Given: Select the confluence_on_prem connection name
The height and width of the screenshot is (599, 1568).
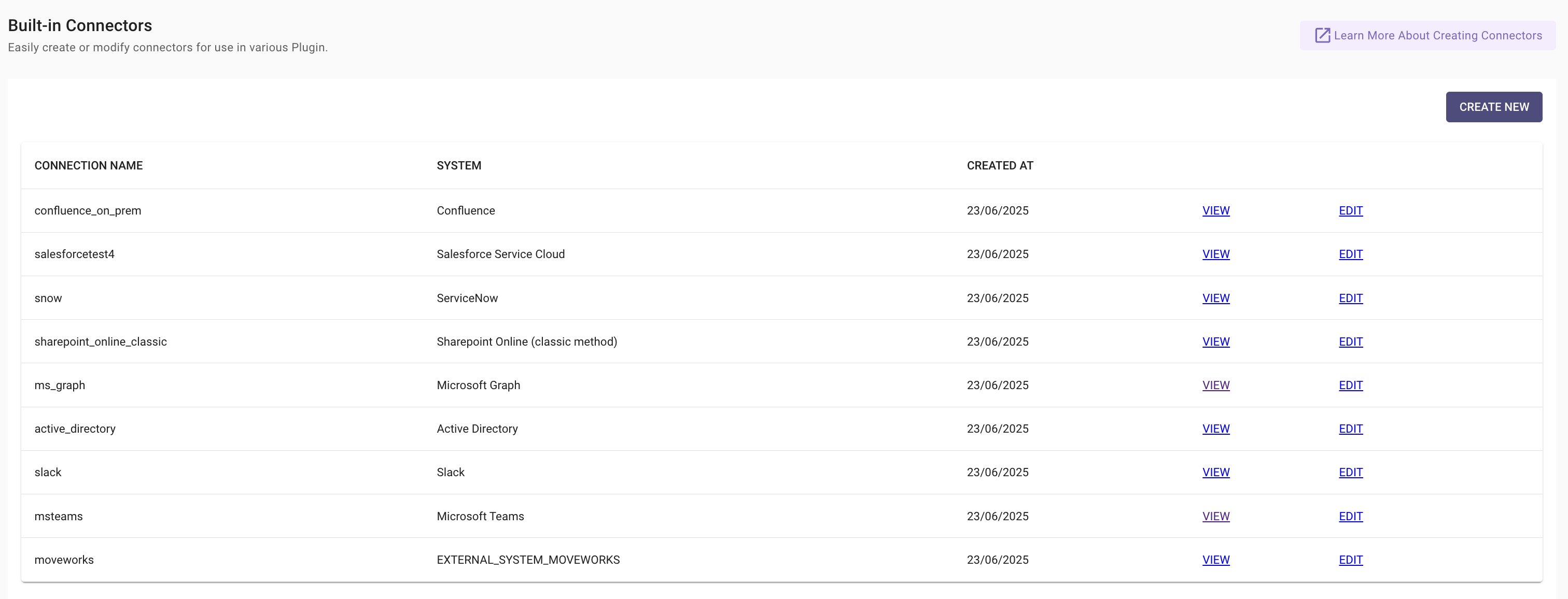Looking at the screenshot, I should 88,210.
